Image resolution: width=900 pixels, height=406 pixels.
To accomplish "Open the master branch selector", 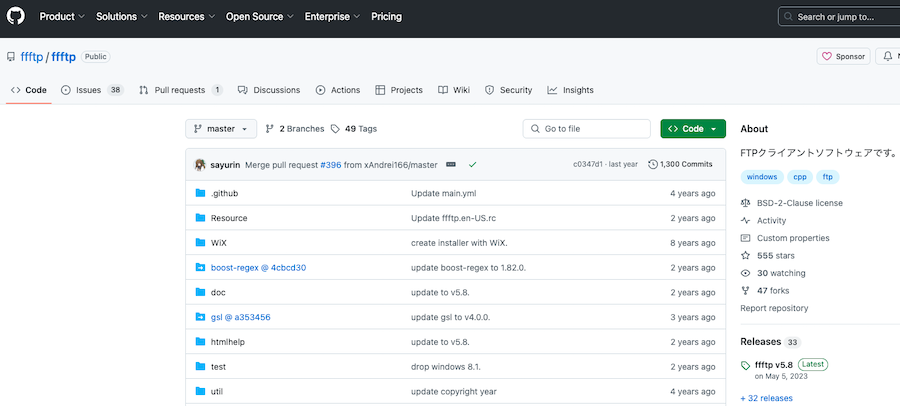I will tap(221, 129).
